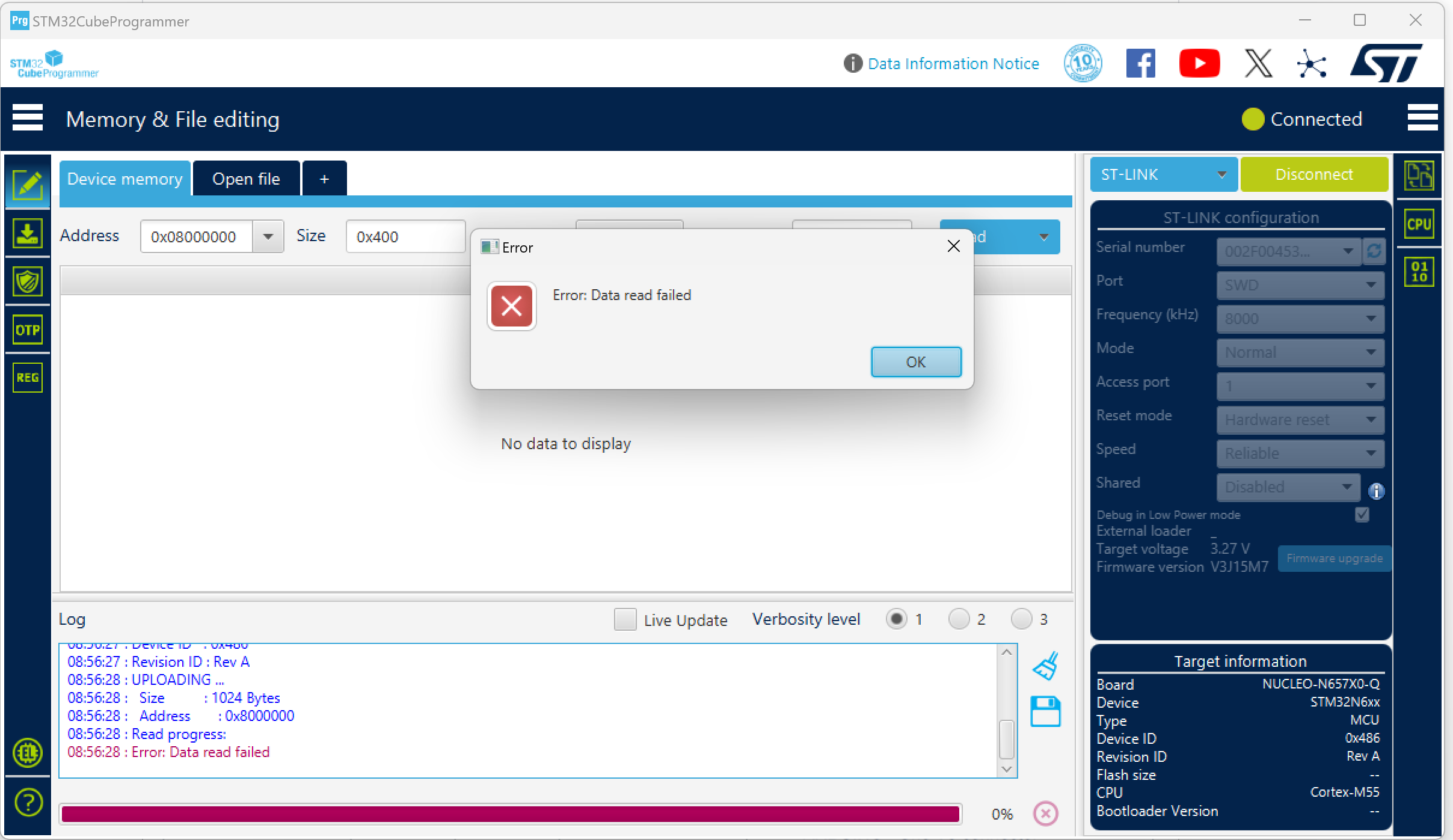Clear the log with broom icon
Screen dimensions: 1453x840
coord(1046,666)
